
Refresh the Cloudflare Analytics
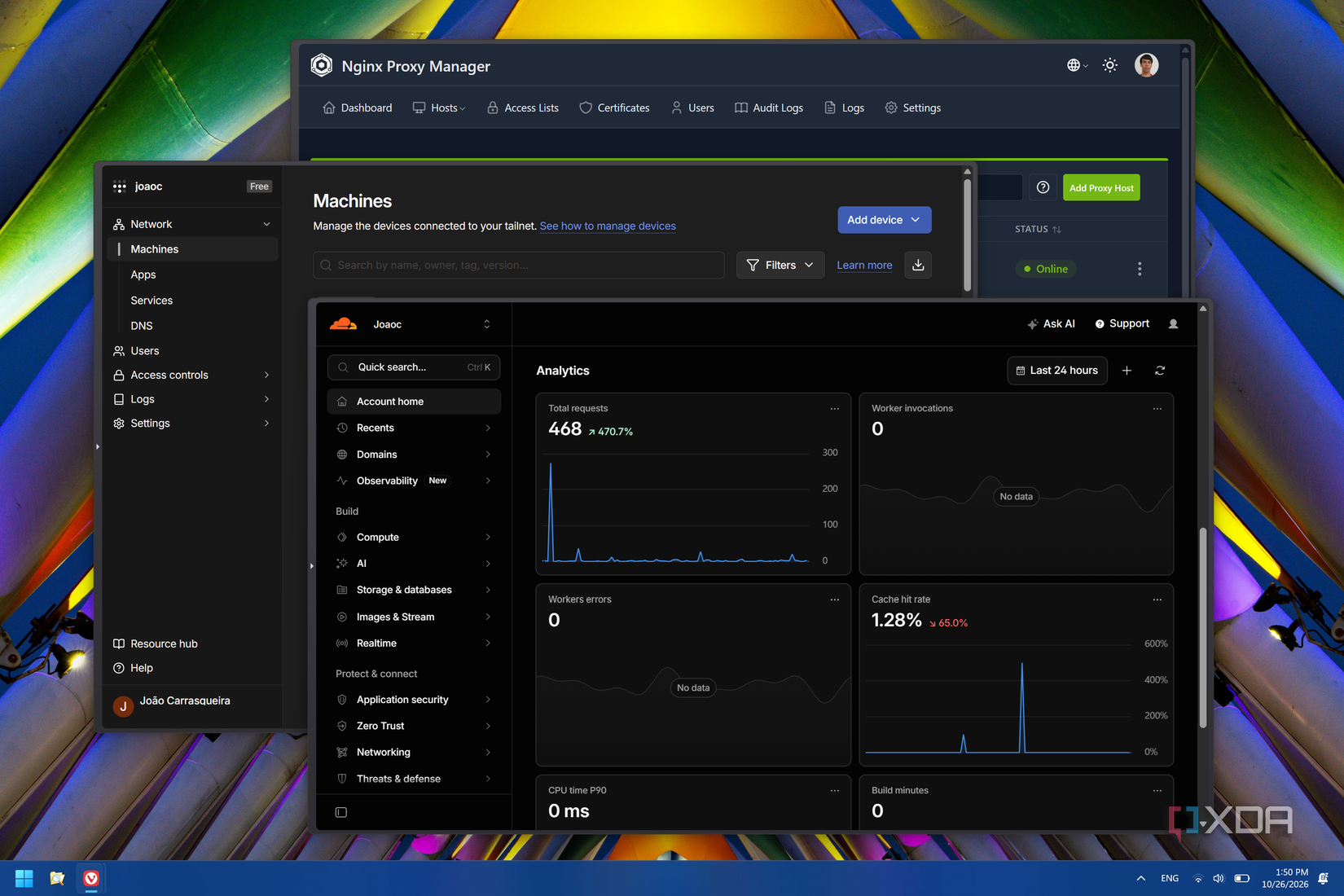pos(1160,371)
